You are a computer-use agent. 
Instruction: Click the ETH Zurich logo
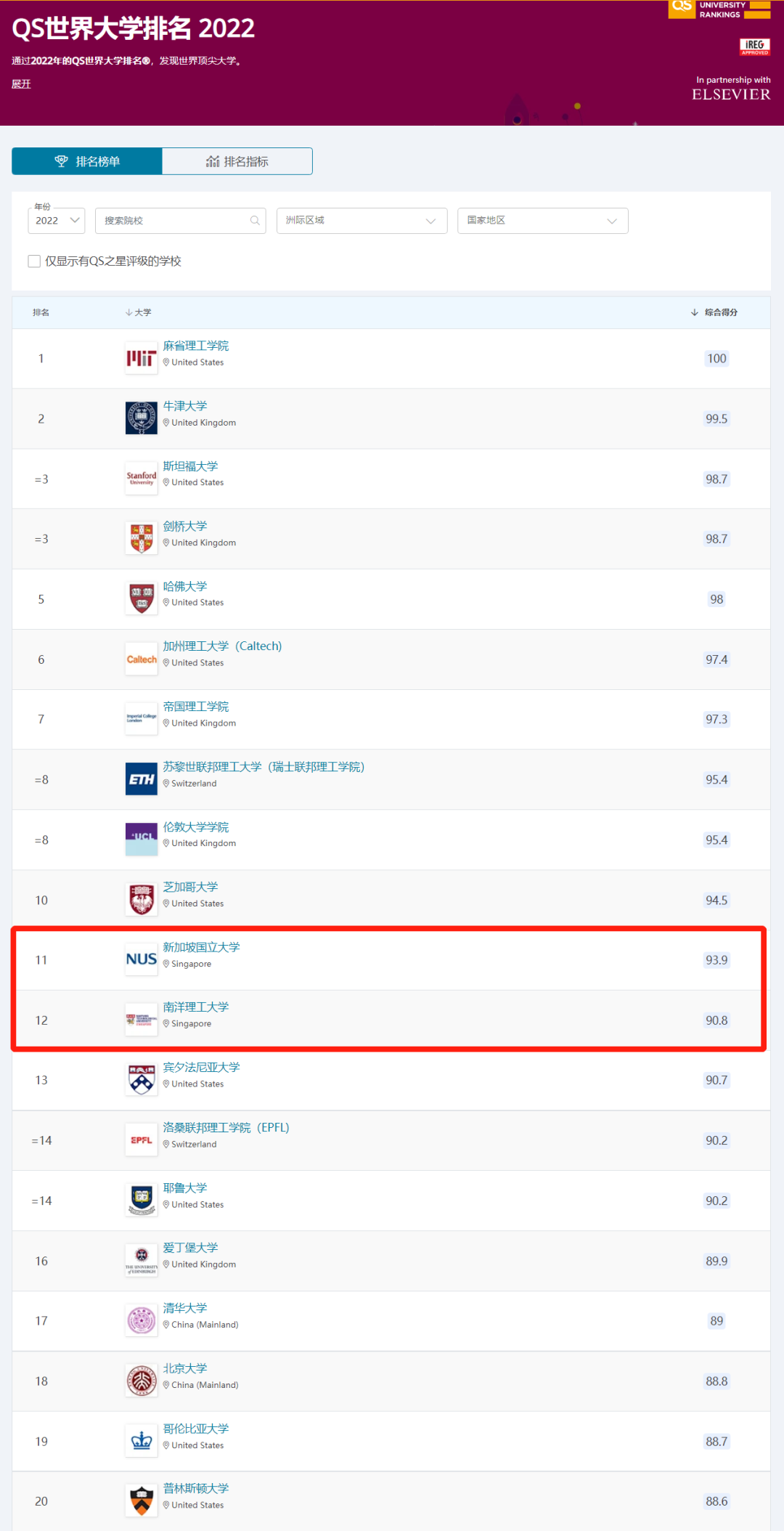point(142,779)
